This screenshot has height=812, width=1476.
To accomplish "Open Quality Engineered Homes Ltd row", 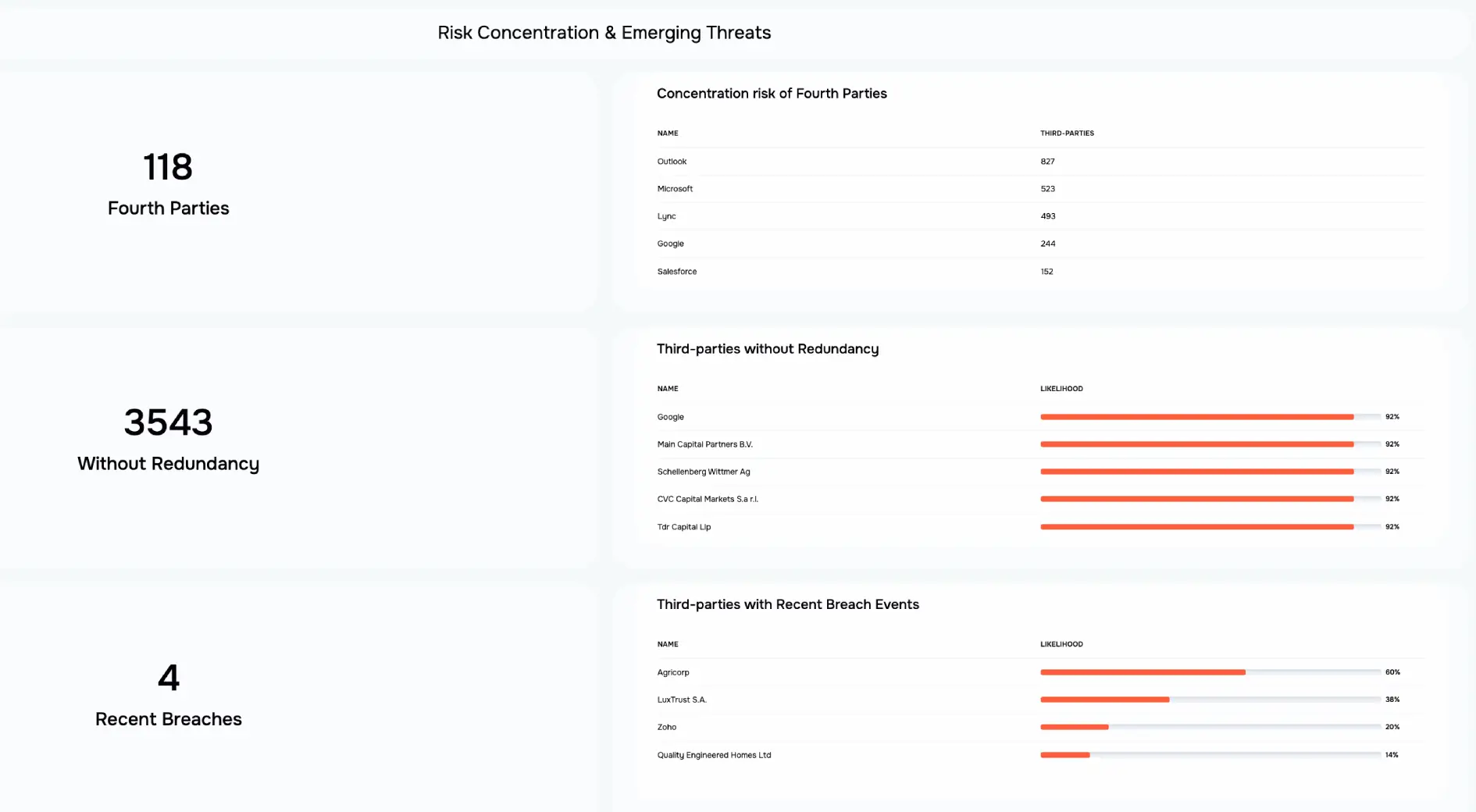I will point(714,755).
